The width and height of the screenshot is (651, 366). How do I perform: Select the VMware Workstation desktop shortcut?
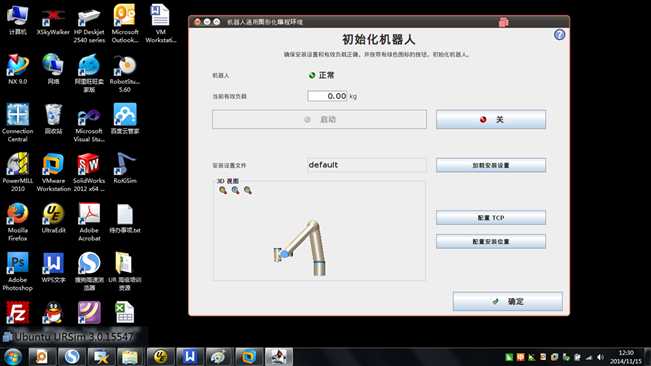click(x=53, y=172)
